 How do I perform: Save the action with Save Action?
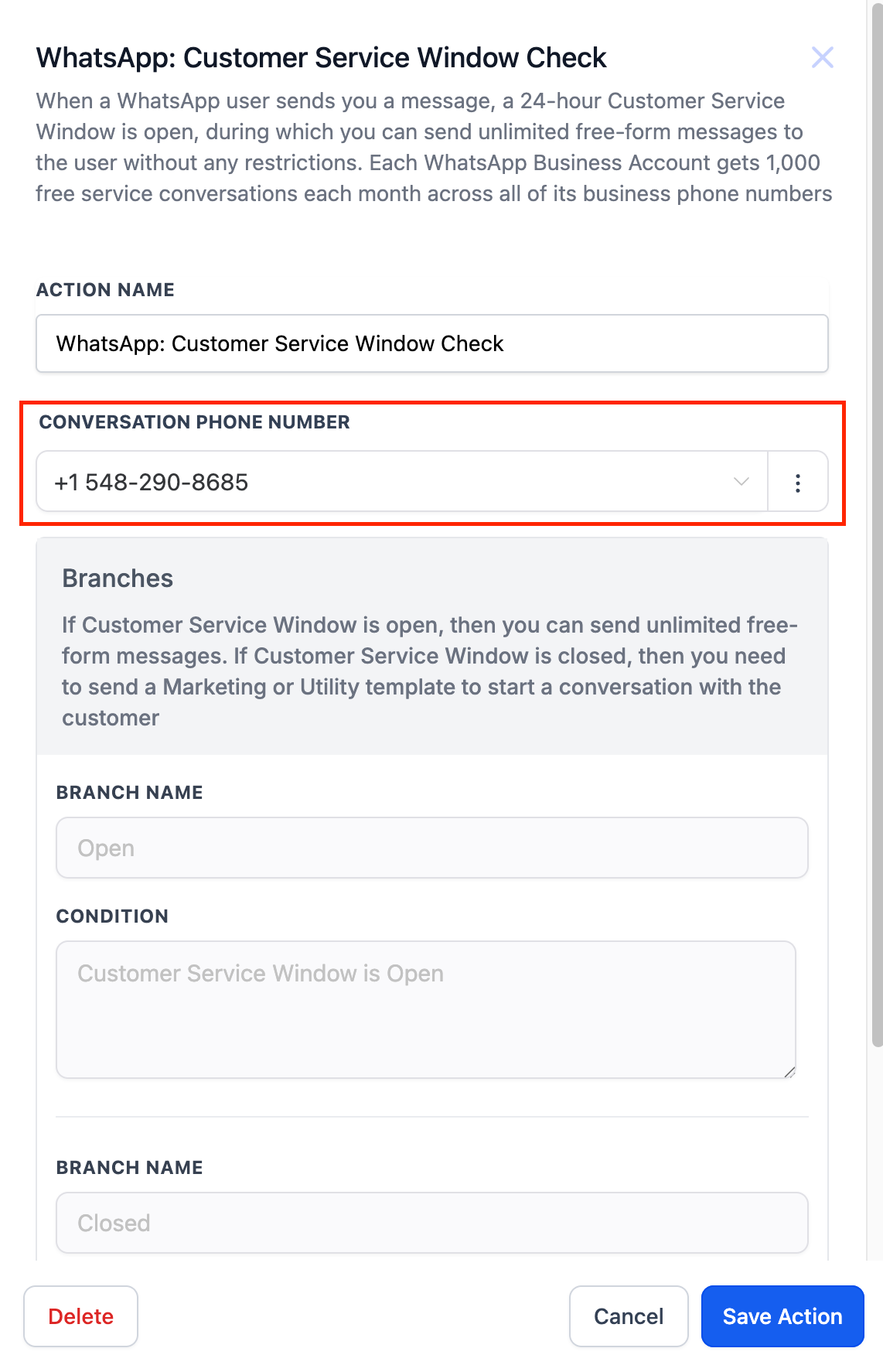point(782,1316)
